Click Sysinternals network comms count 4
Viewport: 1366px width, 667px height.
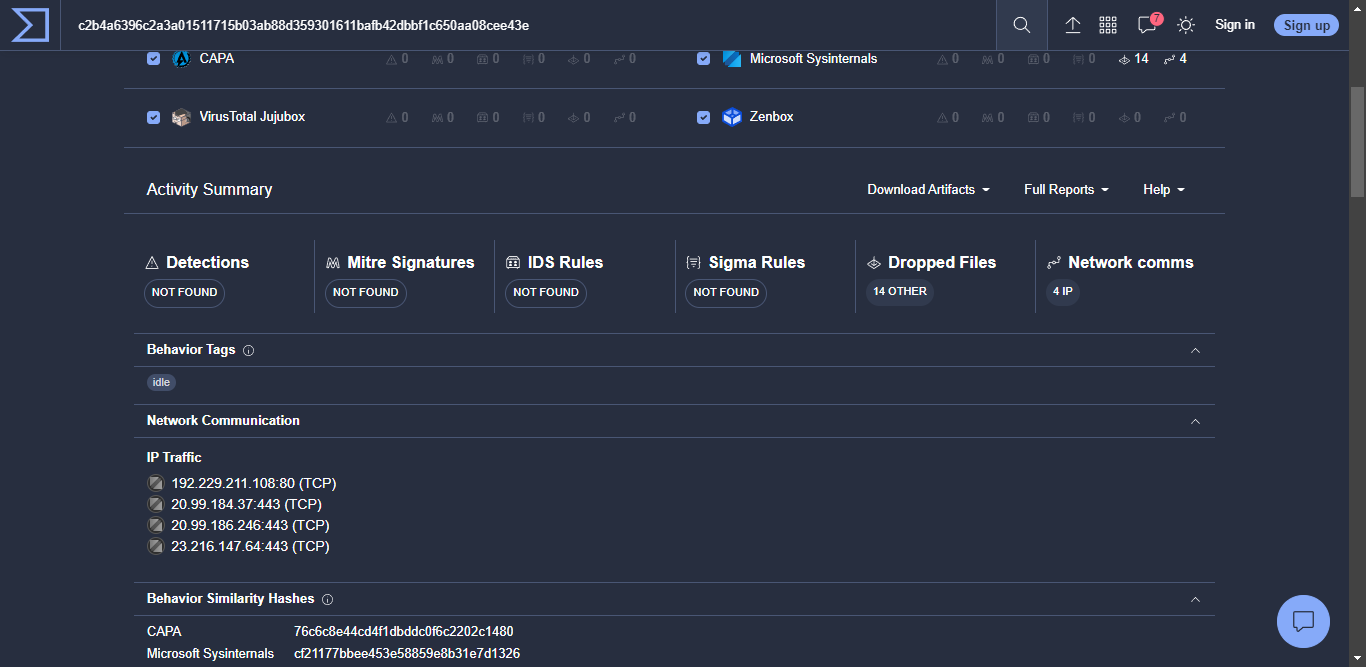(x=1175, y=59)
